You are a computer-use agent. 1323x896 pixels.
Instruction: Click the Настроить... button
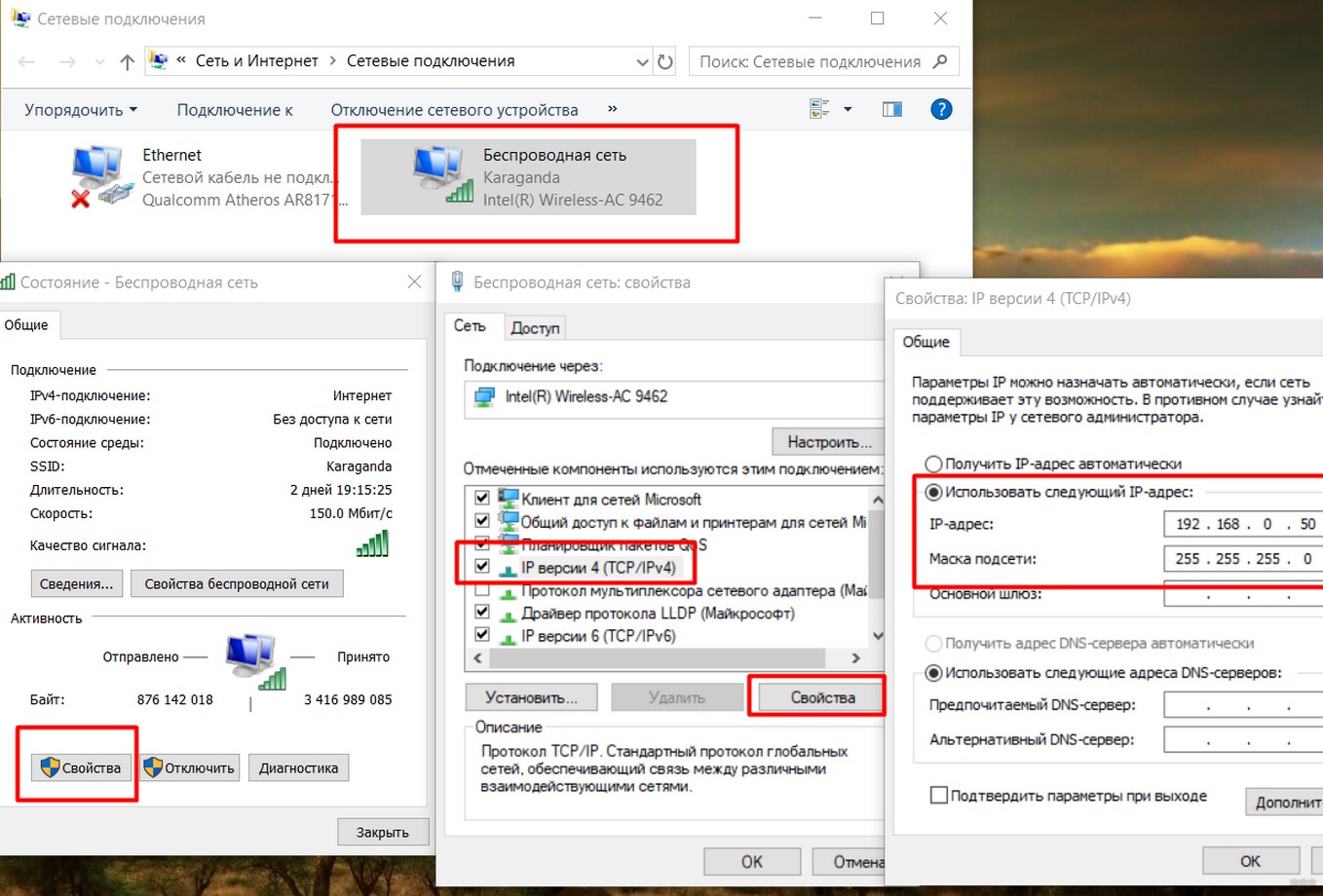(828, 442)
